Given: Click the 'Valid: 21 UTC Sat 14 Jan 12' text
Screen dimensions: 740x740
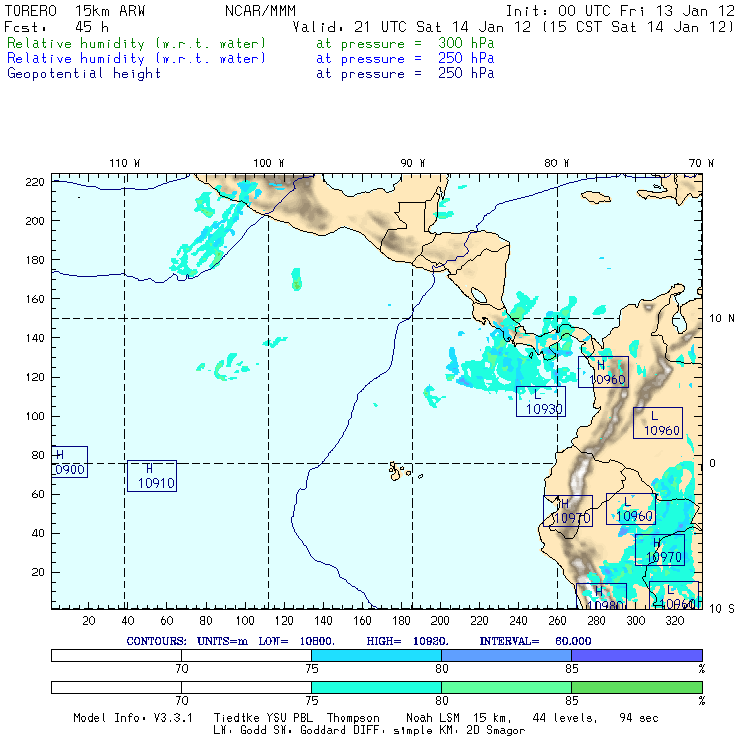Looking at the screenshot, I should pyautogui.click(x=412, y=27).
